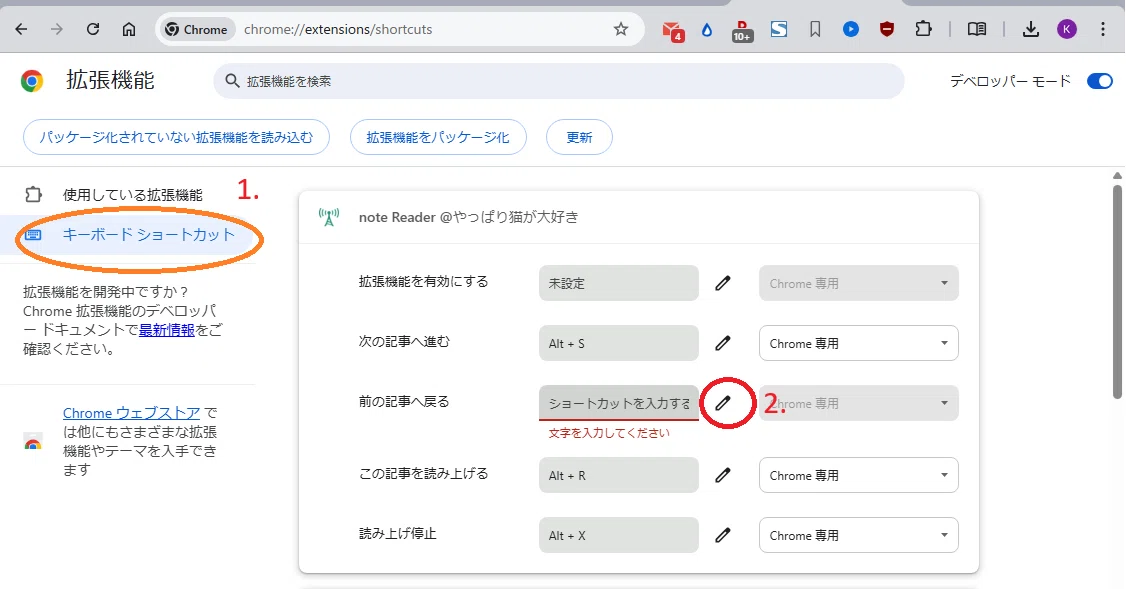Go back with the browser back arrow
The height and width of the screenshot is (589, 1126).
(22, 29)
